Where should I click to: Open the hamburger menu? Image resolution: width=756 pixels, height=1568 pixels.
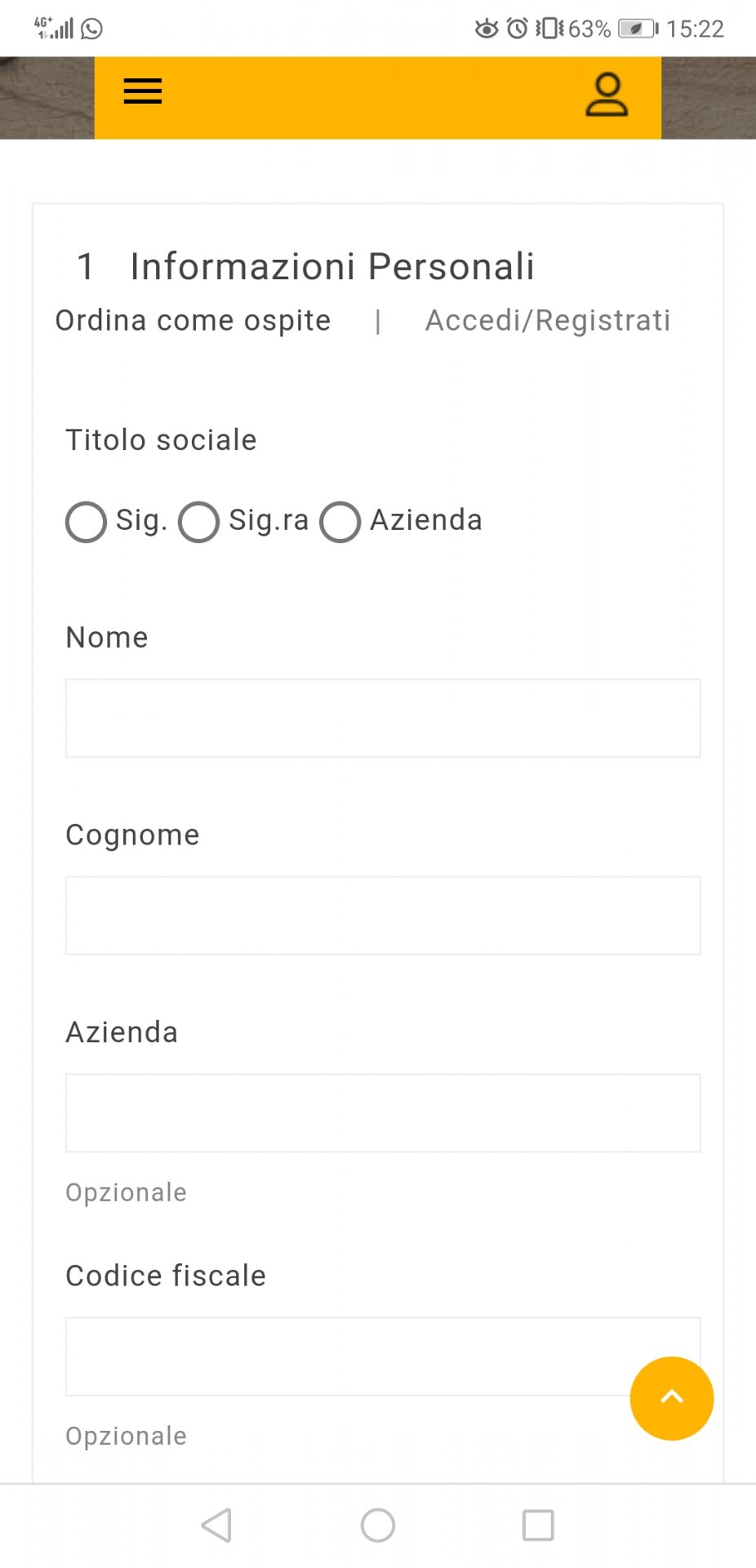(x=143, y=91)
